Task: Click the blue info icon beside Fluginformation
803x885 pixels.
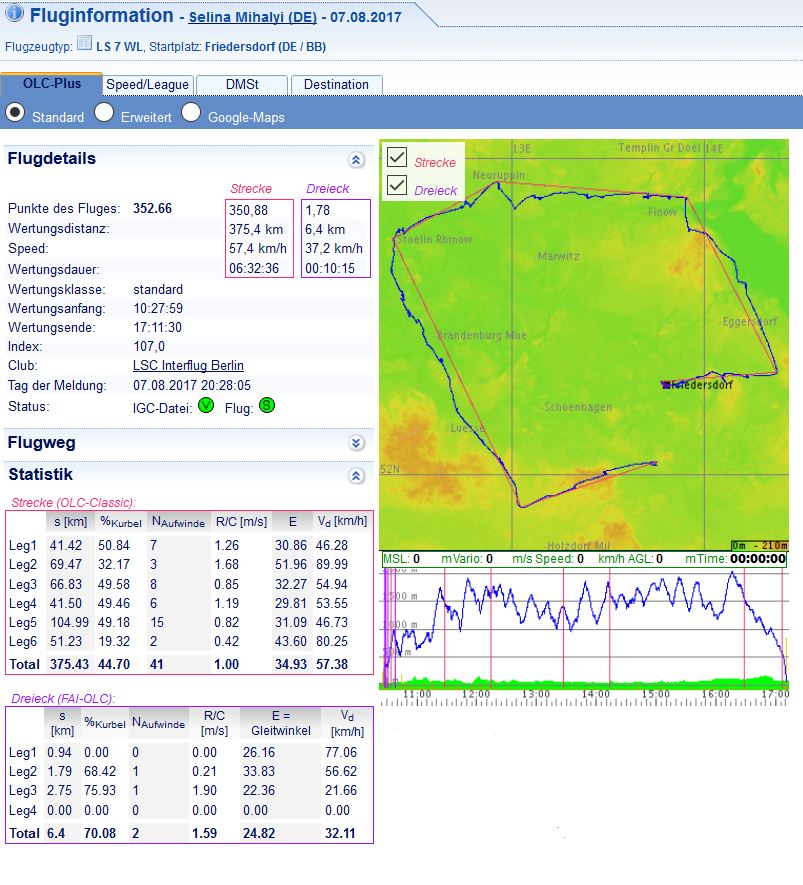Action: 15,14
